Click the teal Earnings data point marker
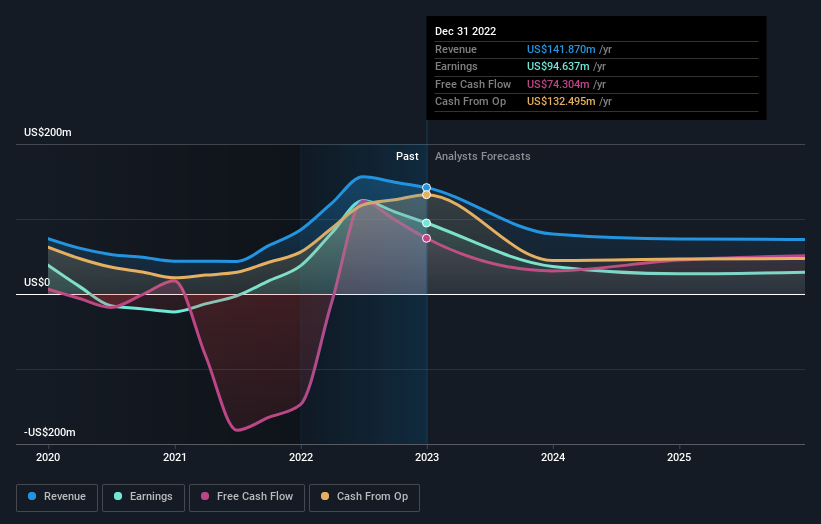This screenshot has width=821, height=524. point(427,223)
